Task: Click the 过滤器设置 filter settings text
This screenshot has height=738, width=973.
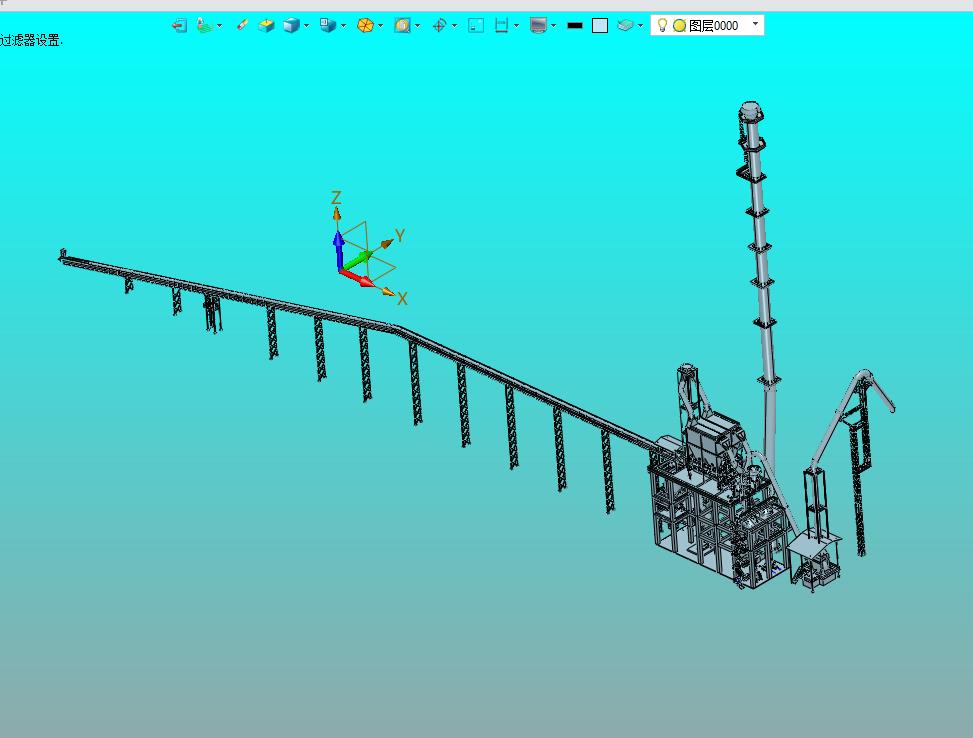Action: [x=31, y=41]
